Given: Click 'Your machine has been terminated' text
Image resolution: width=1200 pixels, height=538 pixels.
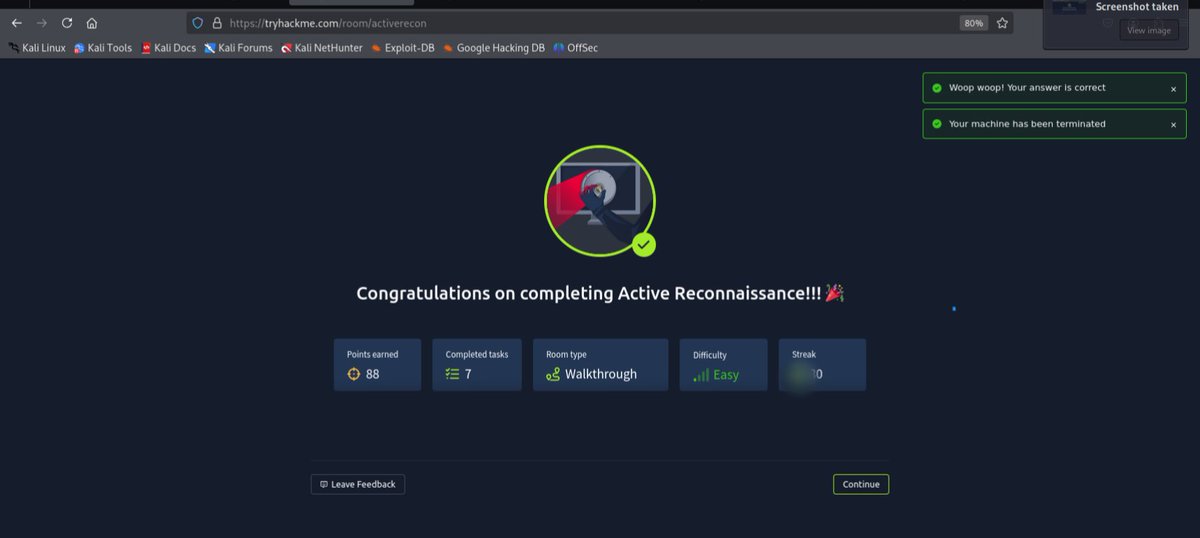Looking at the screenshot, I should click(x=1027, y=124).
